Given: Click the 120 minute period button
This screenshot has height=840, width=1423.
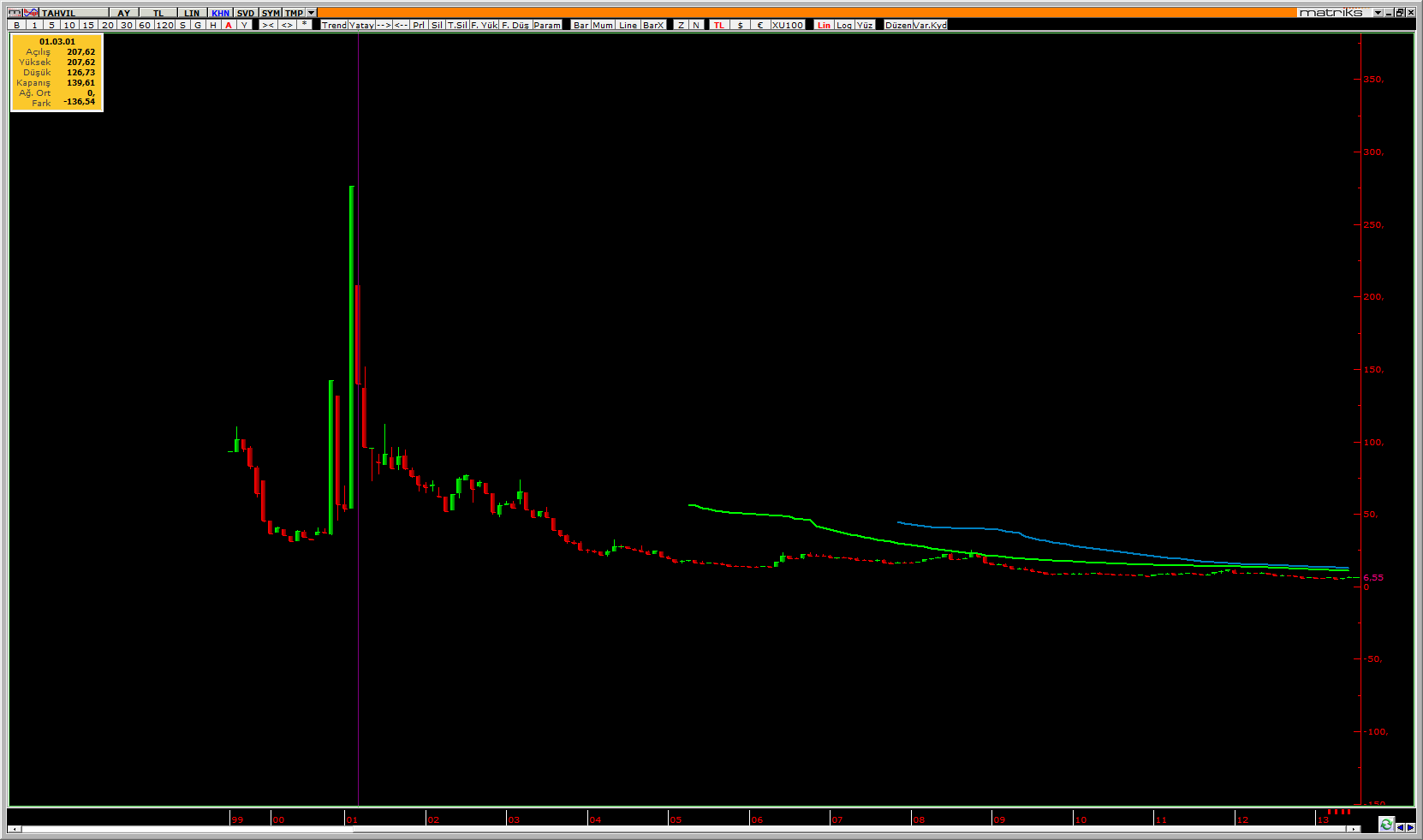Looking at the screenshot, I should (164, 25).
